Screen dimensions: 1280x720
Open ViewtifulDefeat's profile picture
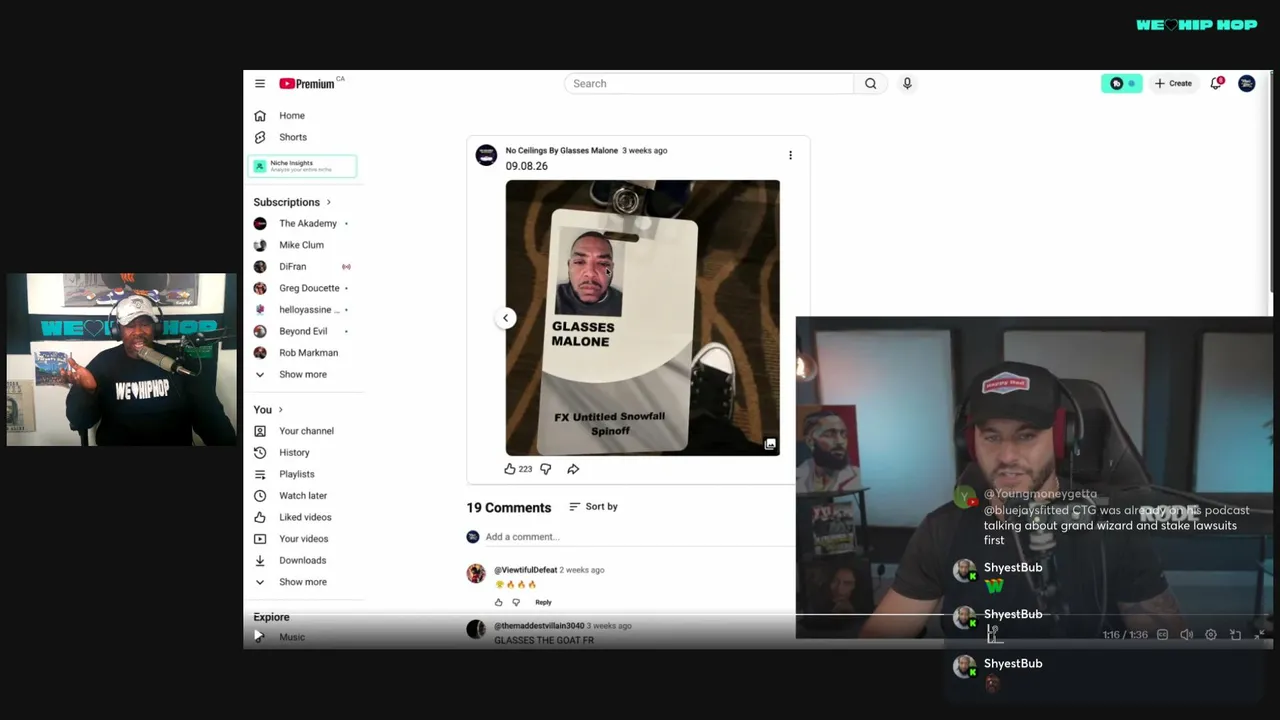(x=476, y=573)
